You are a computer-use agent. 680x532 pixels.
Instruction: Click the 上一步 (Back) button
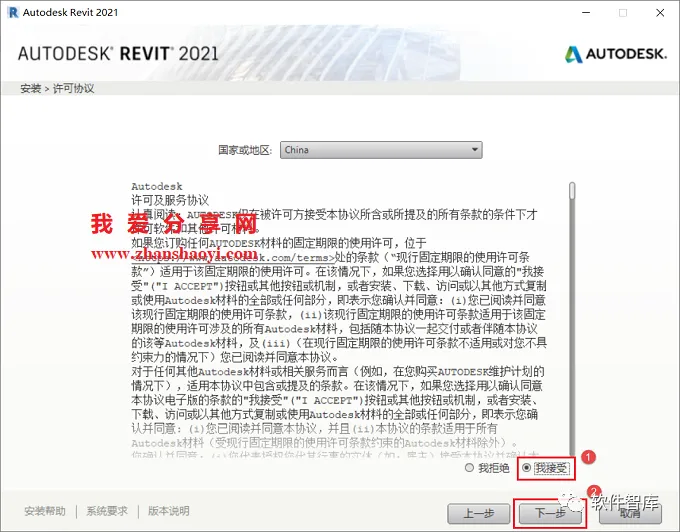[479, 513]
